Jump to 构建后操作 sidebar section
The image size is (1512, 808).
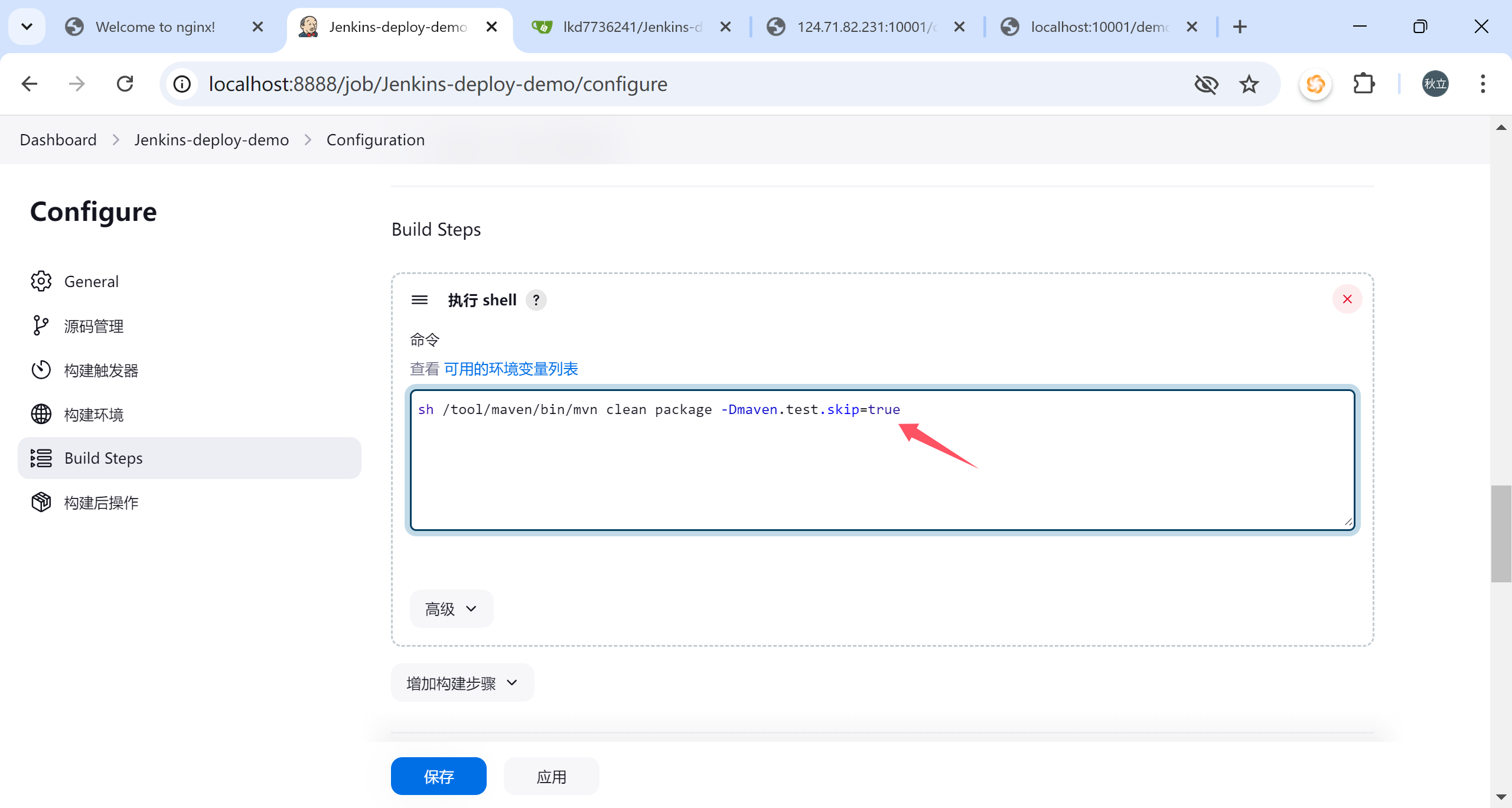point(100,503)
